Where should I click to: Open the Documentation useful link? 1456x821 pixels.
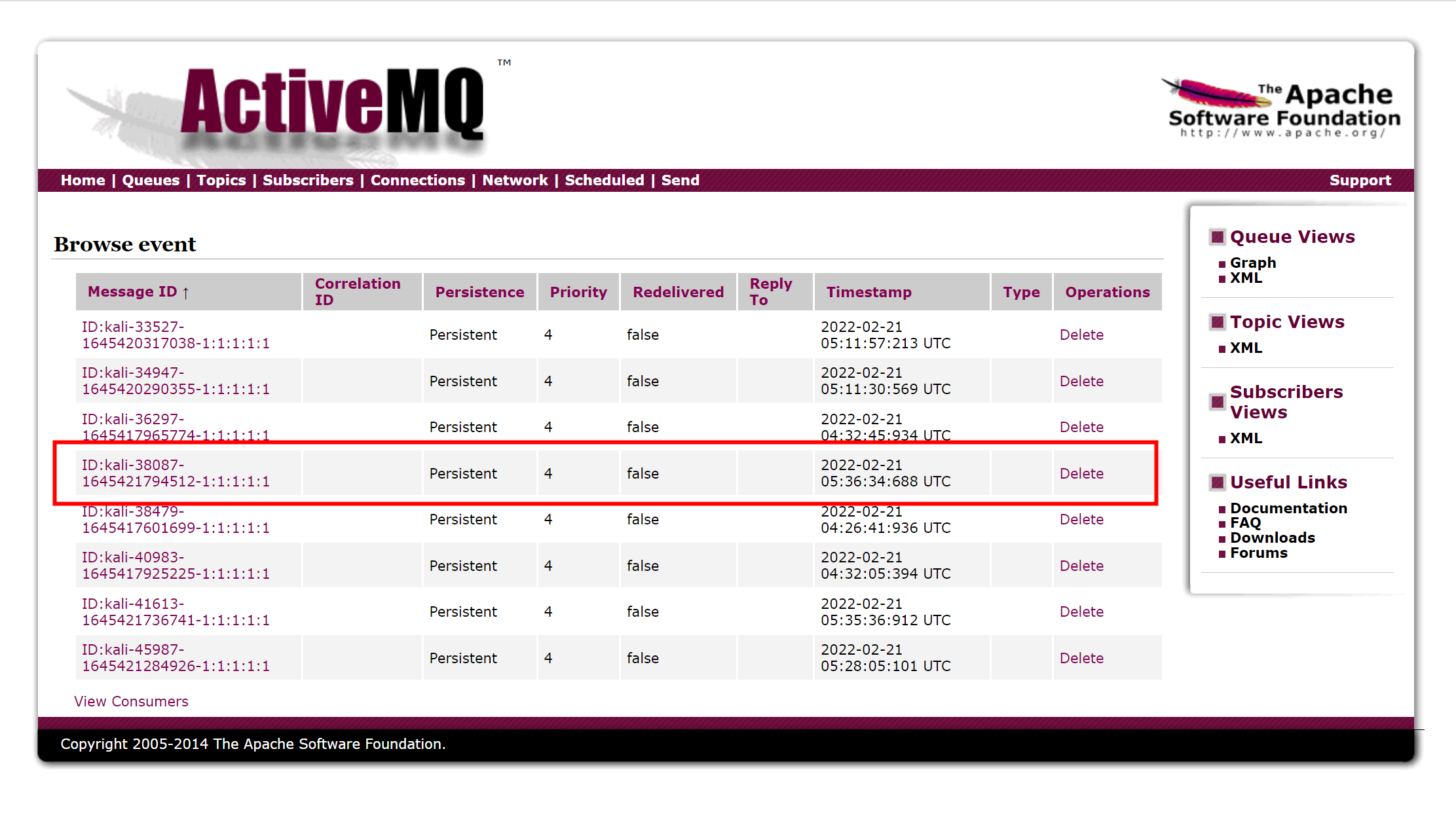(x=1288, y=508)
